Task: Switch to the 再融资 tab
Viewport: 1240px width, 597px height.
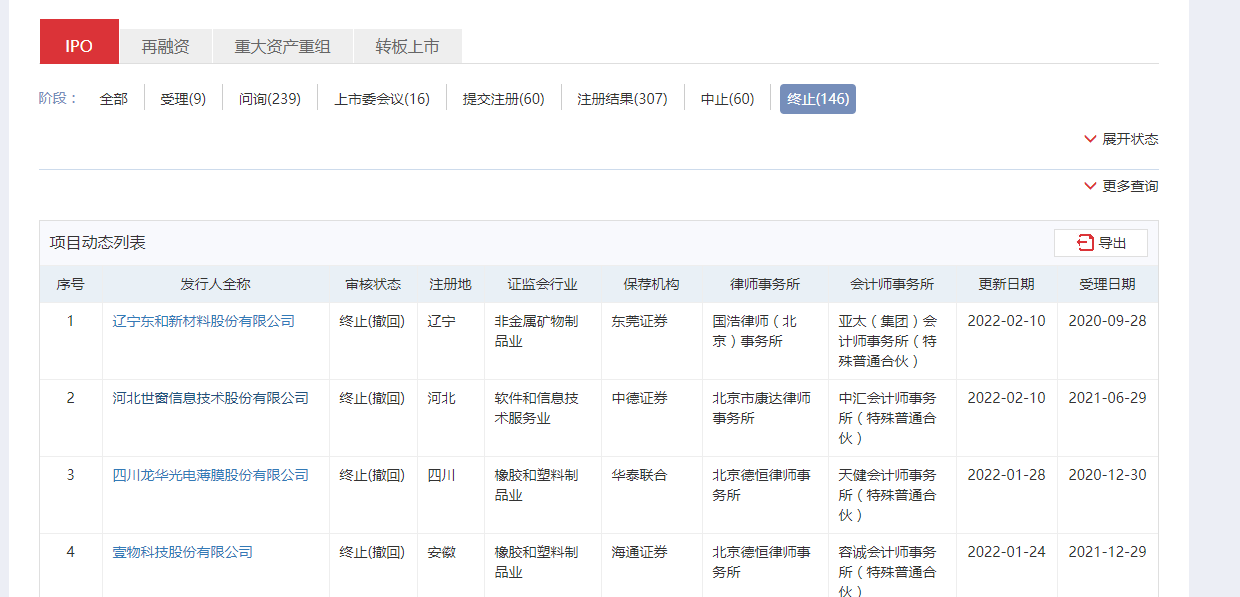Action: click(165, 46)
